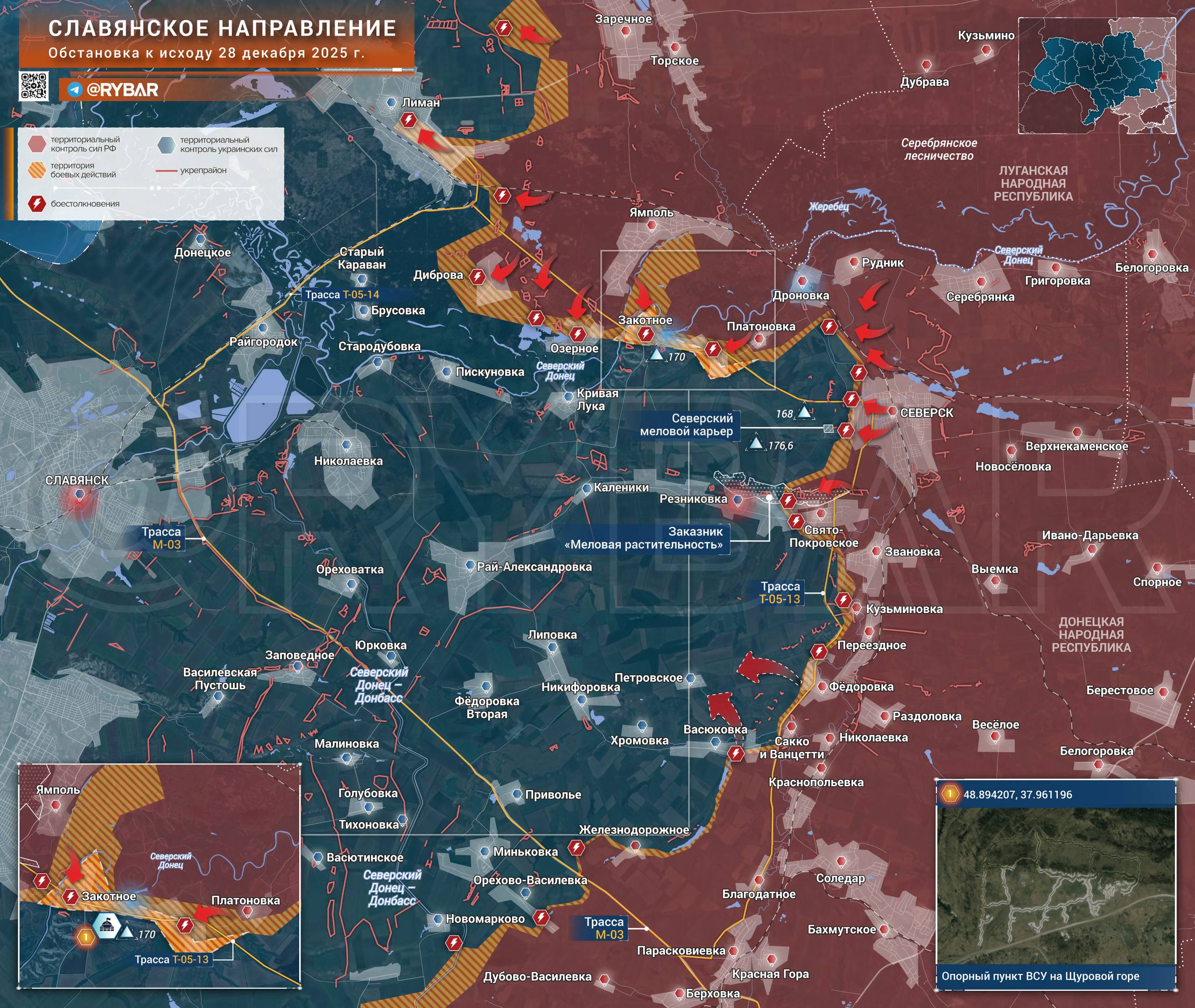Viewport: 1195px width, 1008px height.
Task: Click the red hexagon marker at Соледар
Action: tap(843, 862)
